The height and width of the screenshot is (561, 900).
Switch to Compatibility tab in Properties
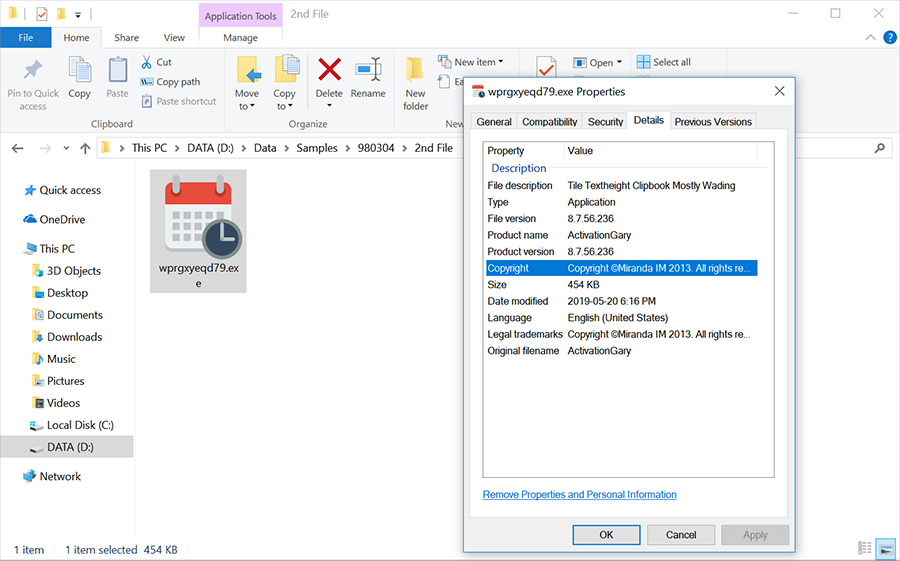coord(549,122)
